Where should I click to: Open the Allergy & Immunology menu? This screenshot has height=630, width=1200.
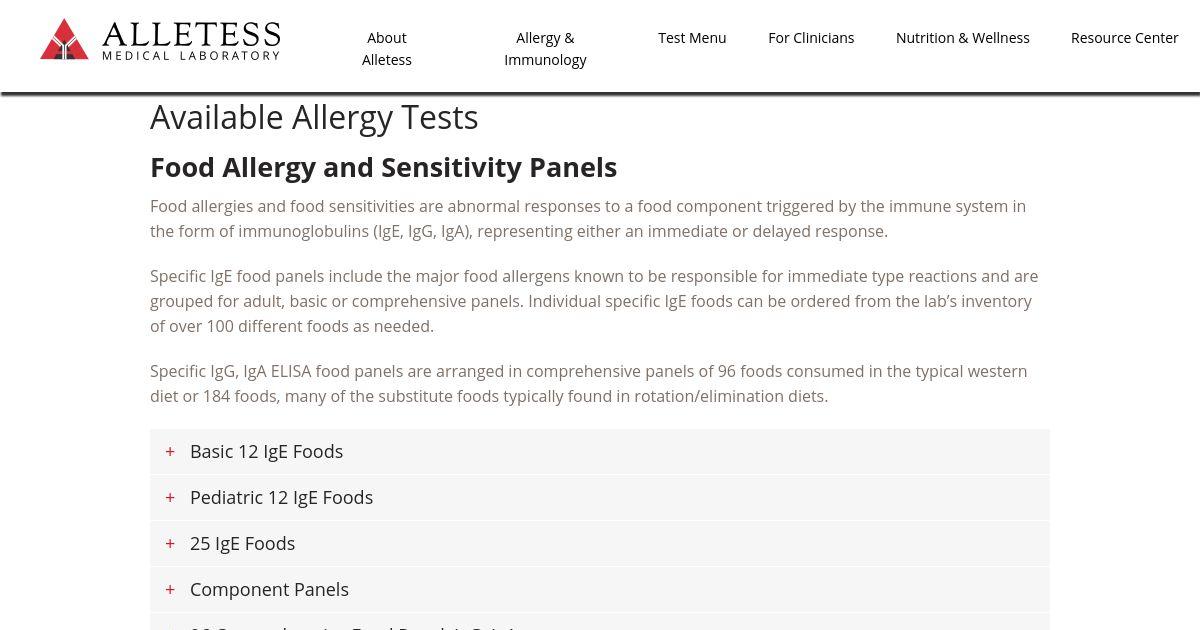pos(545,49)
